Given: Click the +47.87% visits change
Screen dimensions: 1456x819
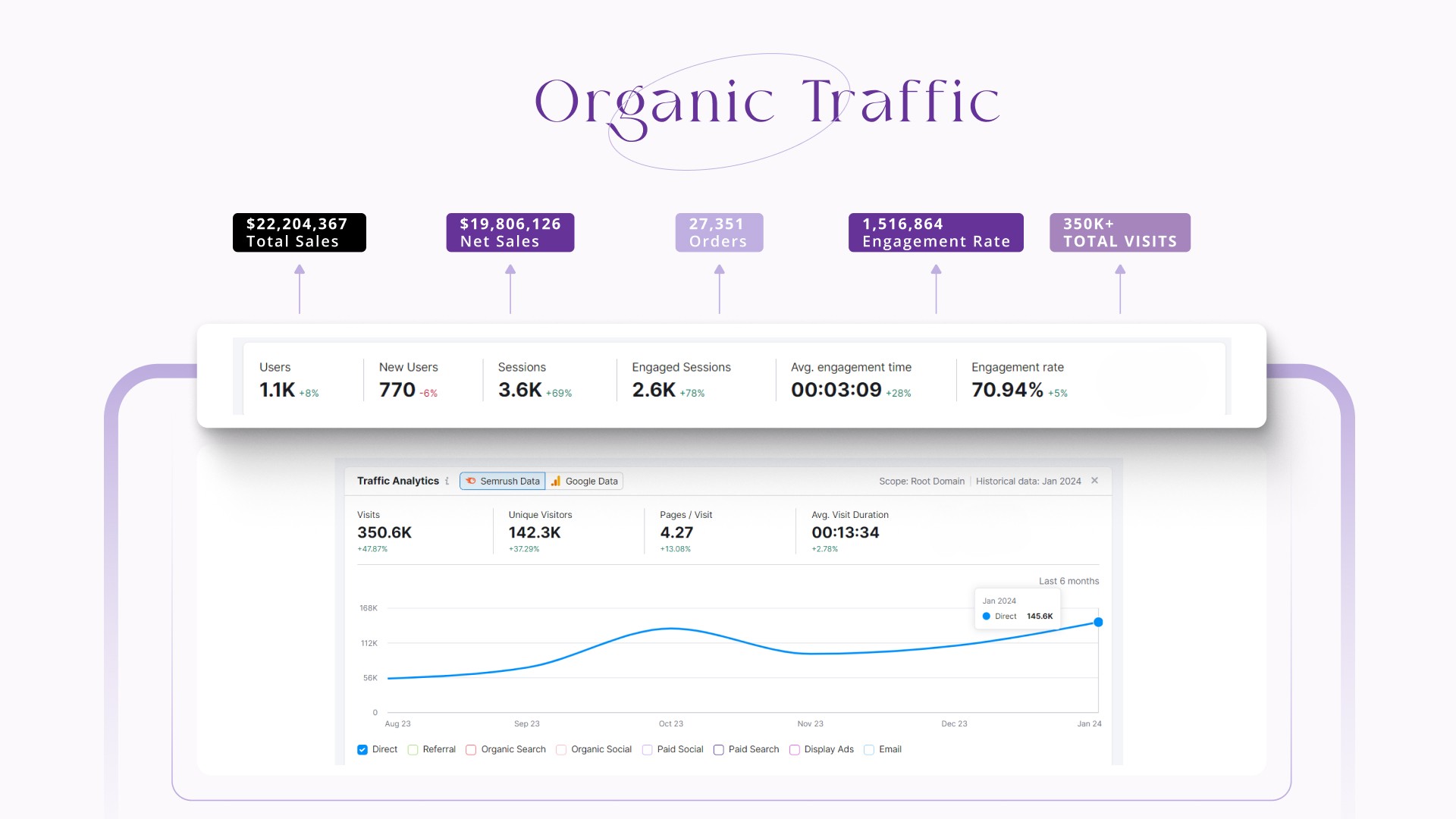Looking at the screenshot, I should click(x=372, y=549).
